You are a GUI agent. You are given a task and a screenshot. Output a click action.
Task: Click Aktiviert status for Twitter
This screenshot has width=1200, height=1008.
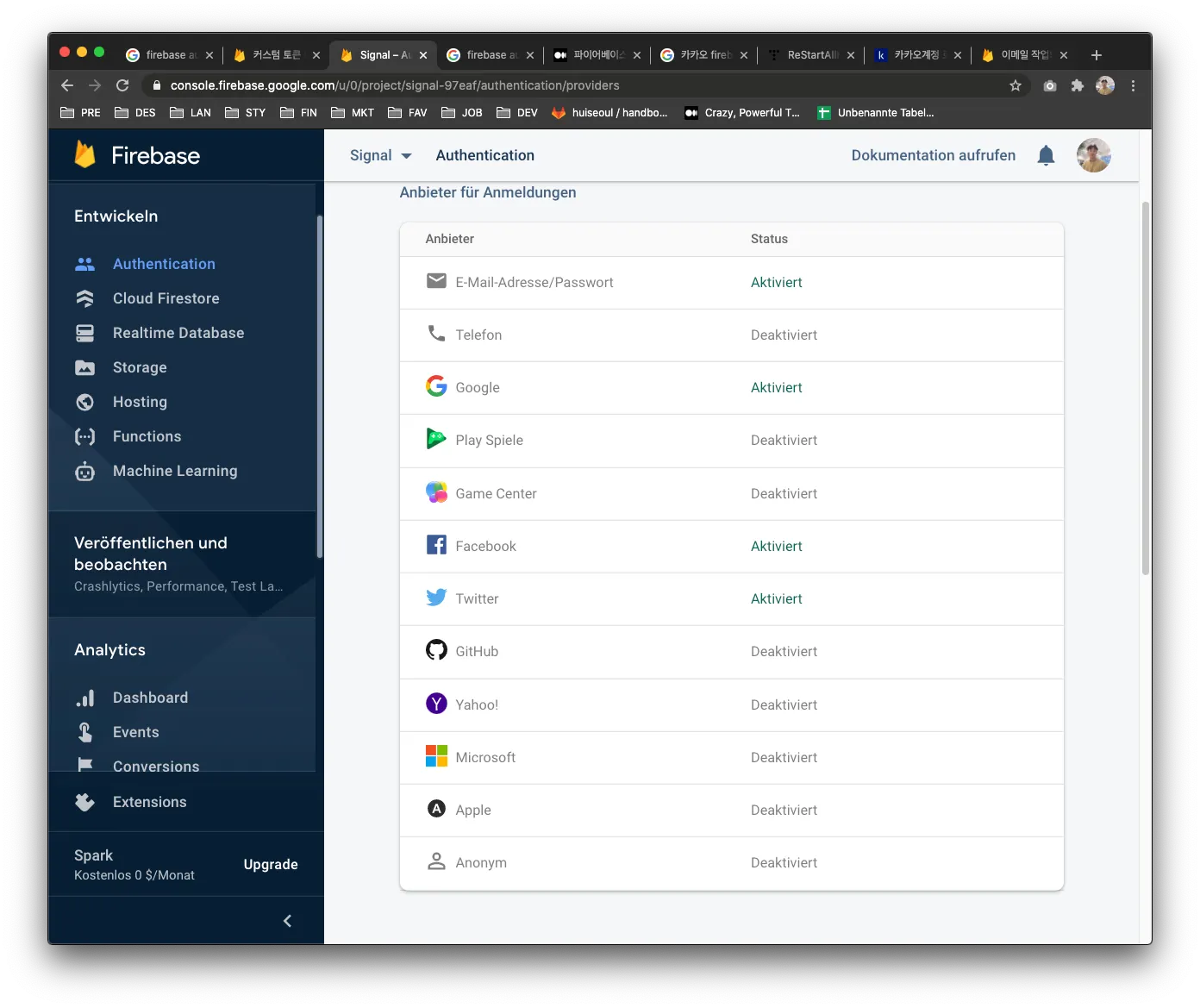point(776,599)
